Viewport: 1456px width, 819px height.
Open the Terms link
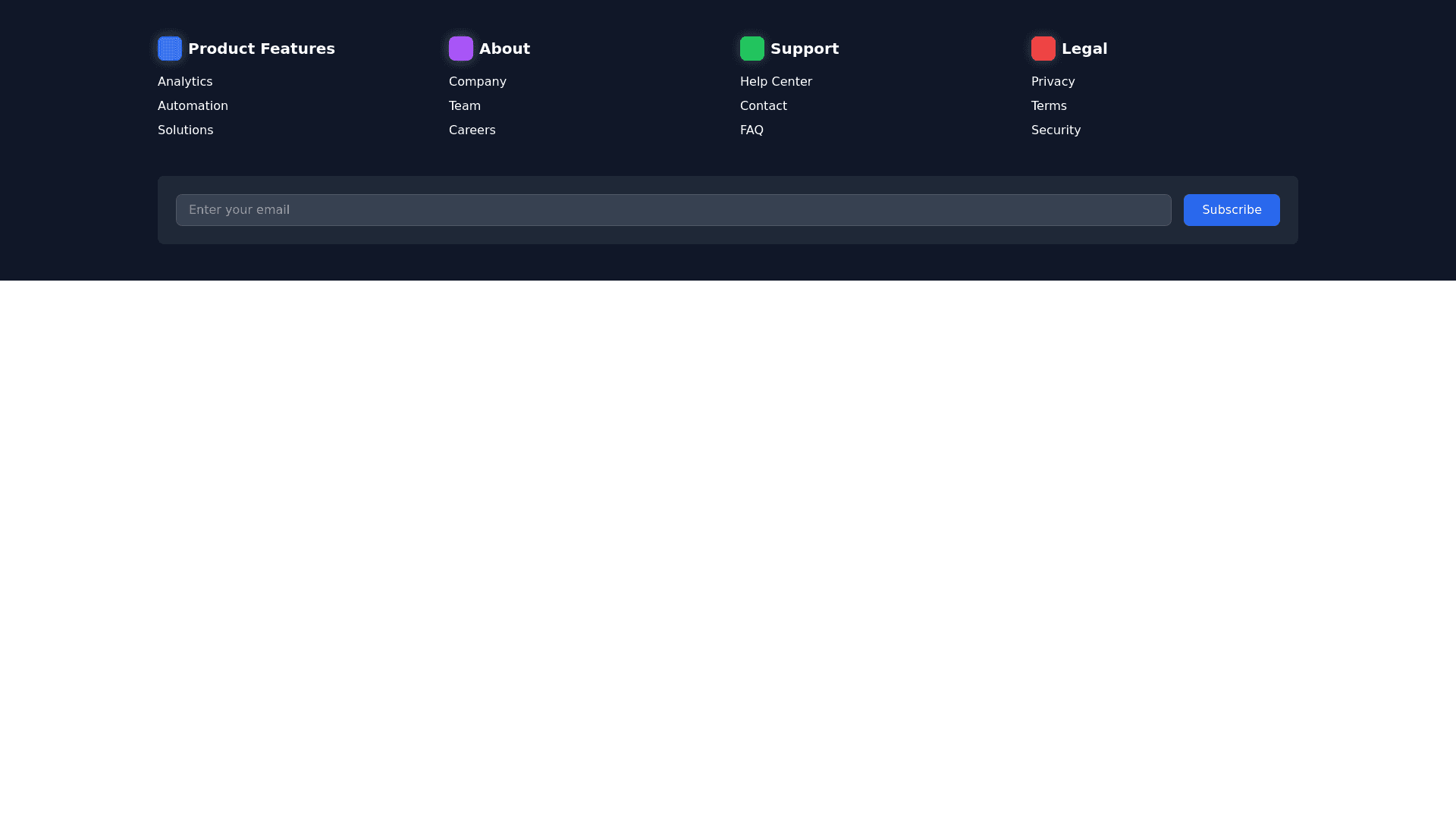(1049, 106)
